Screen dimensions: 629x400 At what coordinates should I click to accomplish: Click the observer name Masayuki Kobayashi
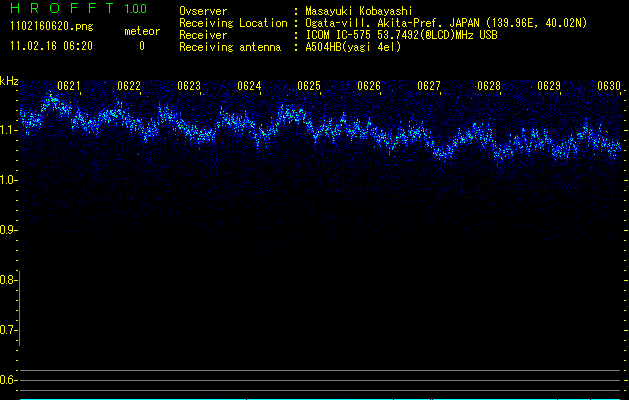pyautogui.click(x=361, y=11)
